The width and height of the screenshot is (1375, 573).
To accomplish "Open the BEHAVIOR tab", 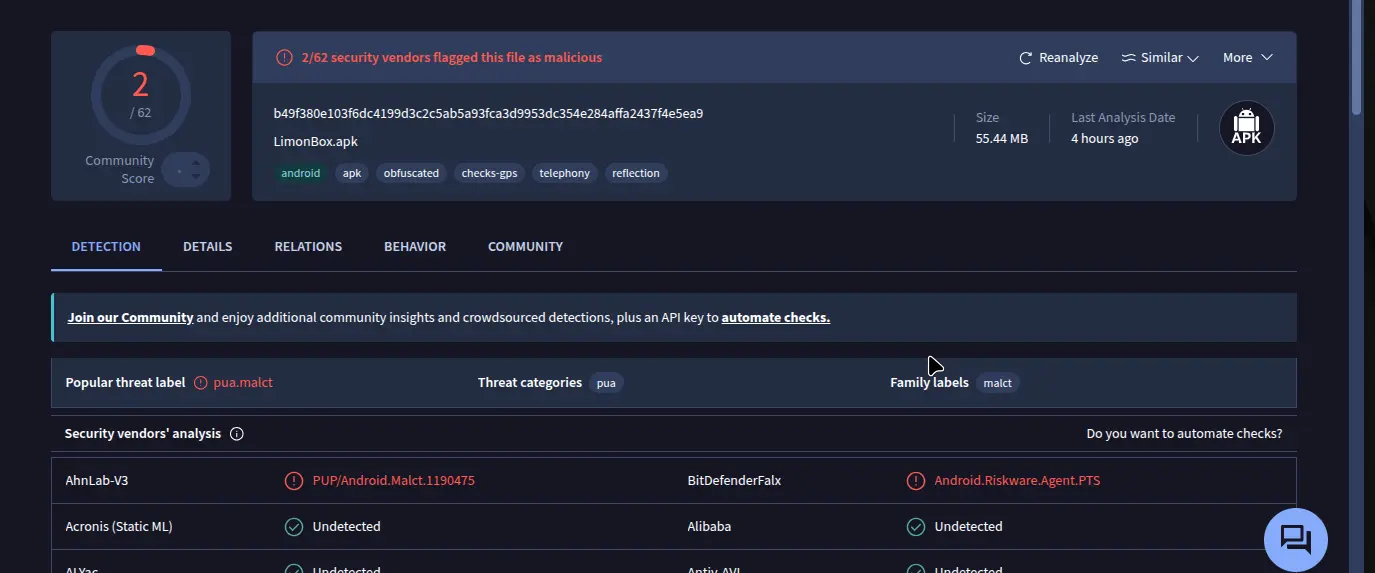I will (x=415, y=246).
